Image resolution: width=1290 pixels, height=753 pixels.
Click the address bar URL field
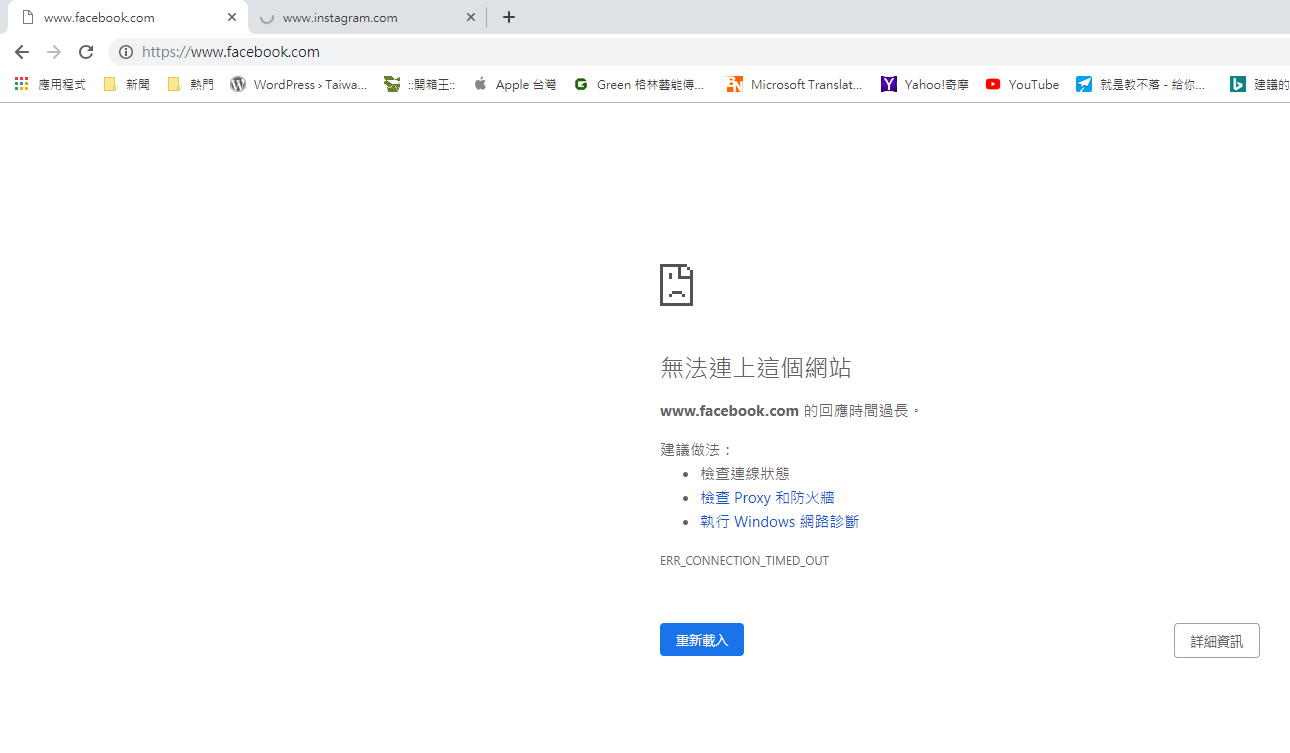[x=700, y=52]
